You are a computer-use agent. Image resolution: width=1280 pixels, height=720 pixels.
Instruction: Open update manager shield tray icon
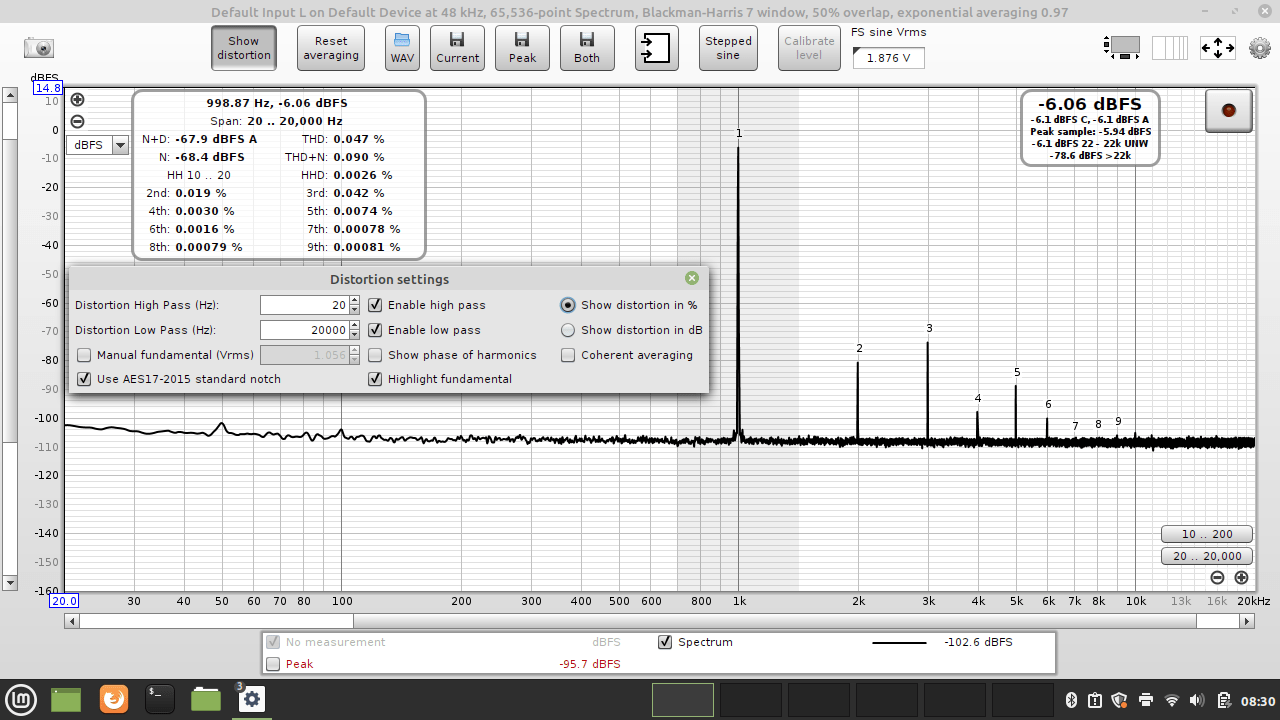pos(1120,700)
